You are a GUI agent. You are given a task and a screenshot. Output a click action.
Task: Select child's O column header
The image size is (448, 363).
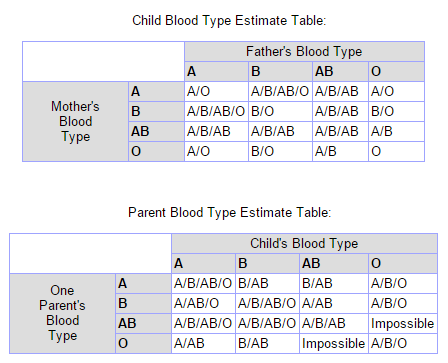[403, 263]
